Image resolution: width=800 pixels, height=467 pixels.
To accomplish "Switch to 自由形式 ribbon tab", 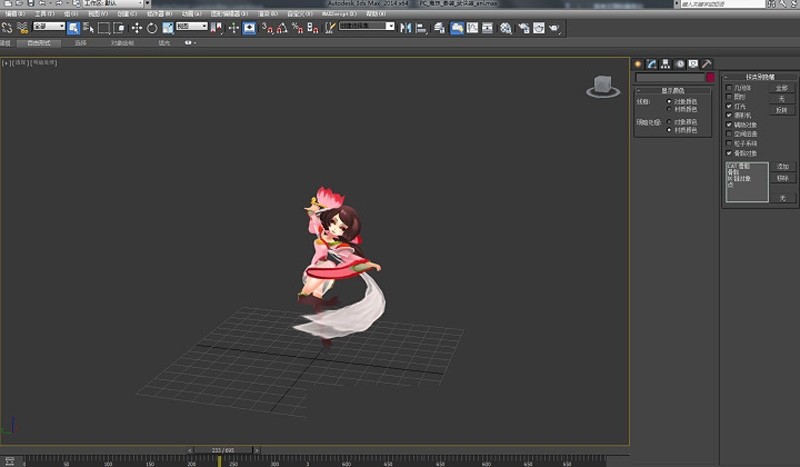I will (x=39, y=43).
